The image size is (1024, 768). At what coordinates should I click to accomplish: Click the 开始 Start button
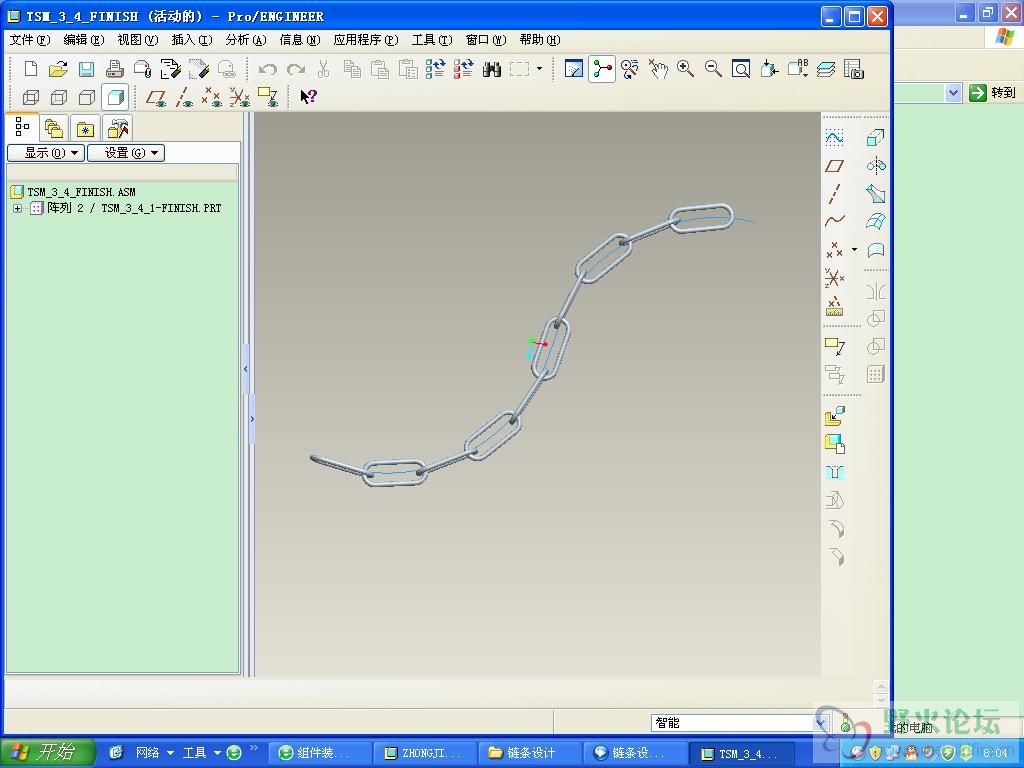(47, 752)
